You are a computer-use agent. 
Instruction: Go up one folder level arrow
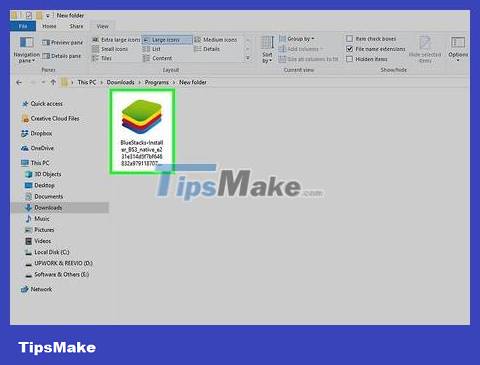53,82
